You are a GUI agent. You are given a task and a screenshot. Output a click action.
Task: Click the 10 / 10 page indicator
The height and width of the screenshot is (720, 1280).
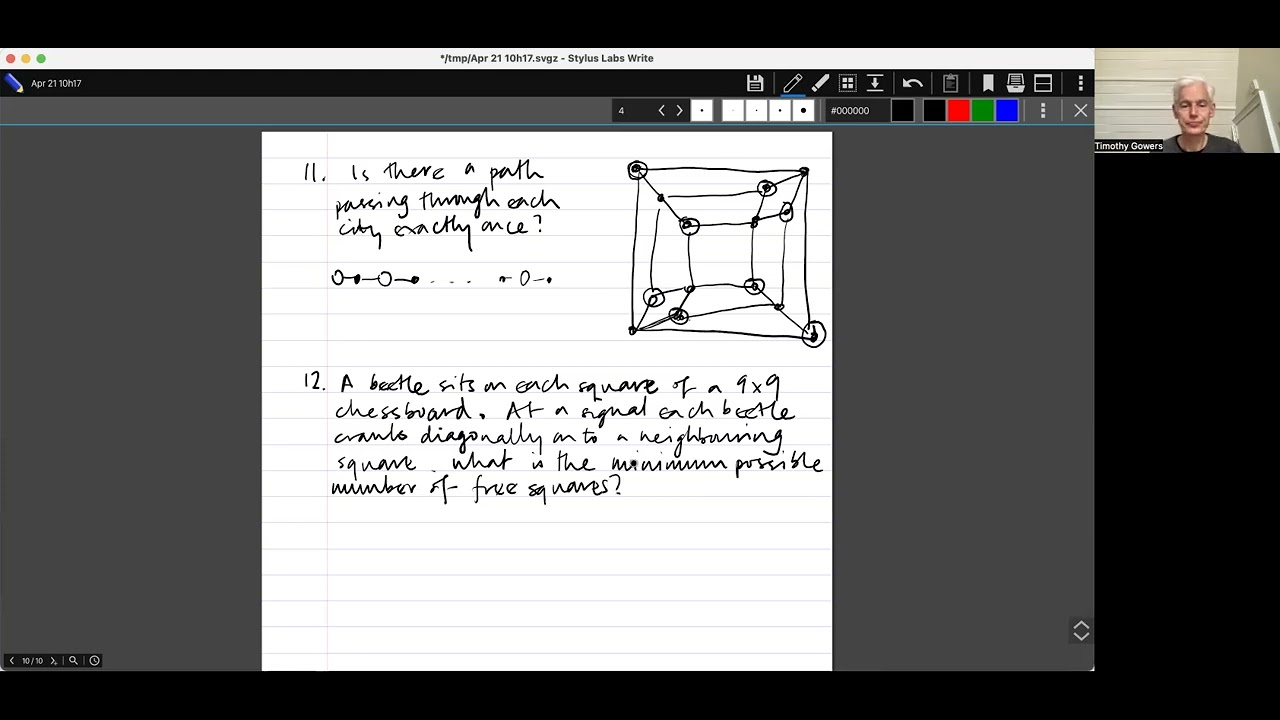coord(33,661)
